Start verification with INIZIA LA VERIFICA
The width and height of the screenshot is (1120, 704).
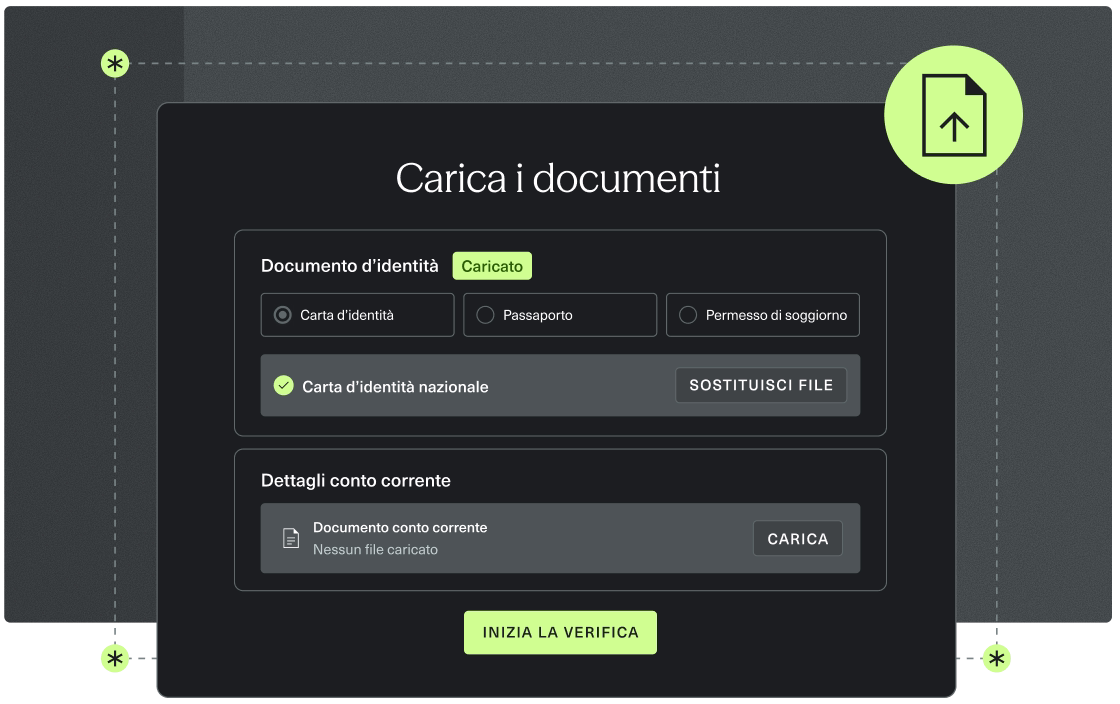[x=560, y=633]
